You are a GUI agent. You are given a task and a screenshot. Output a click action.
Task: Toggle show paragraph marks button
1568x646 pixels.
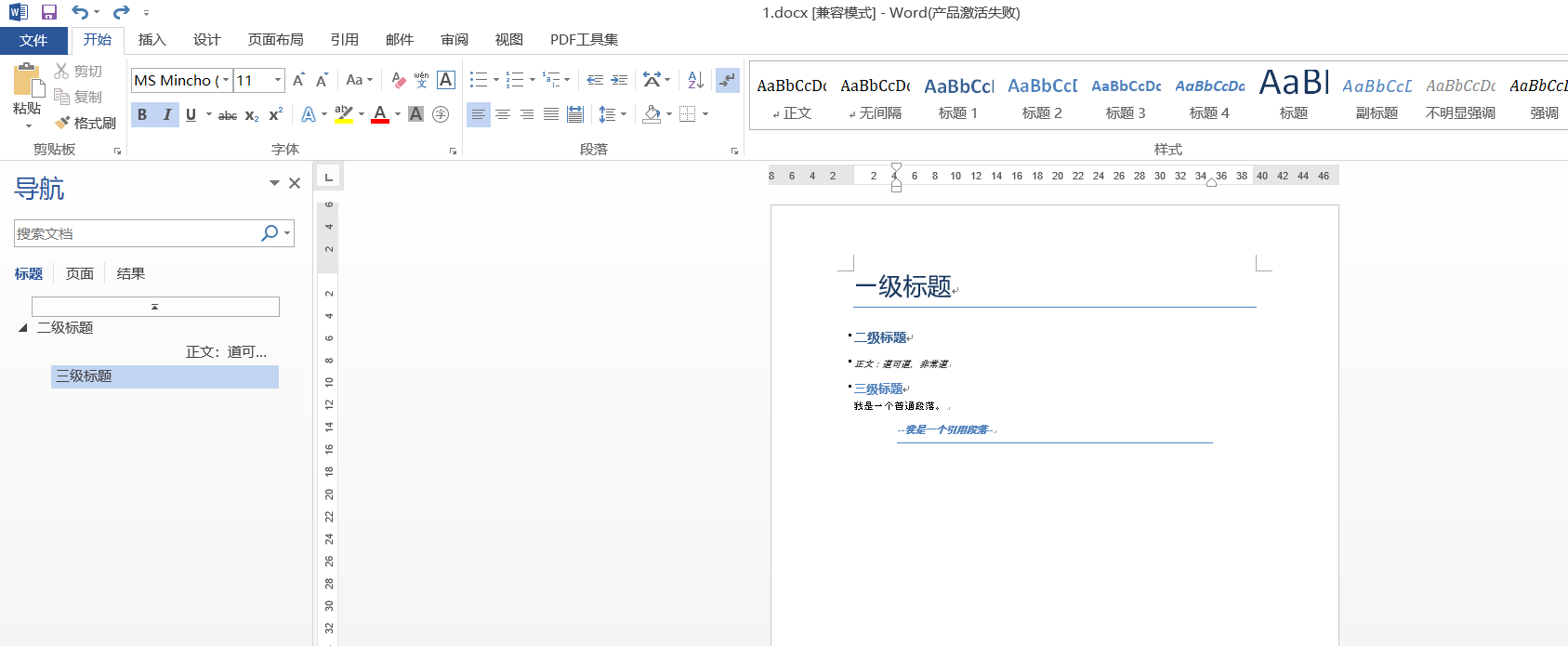point(728,80)
